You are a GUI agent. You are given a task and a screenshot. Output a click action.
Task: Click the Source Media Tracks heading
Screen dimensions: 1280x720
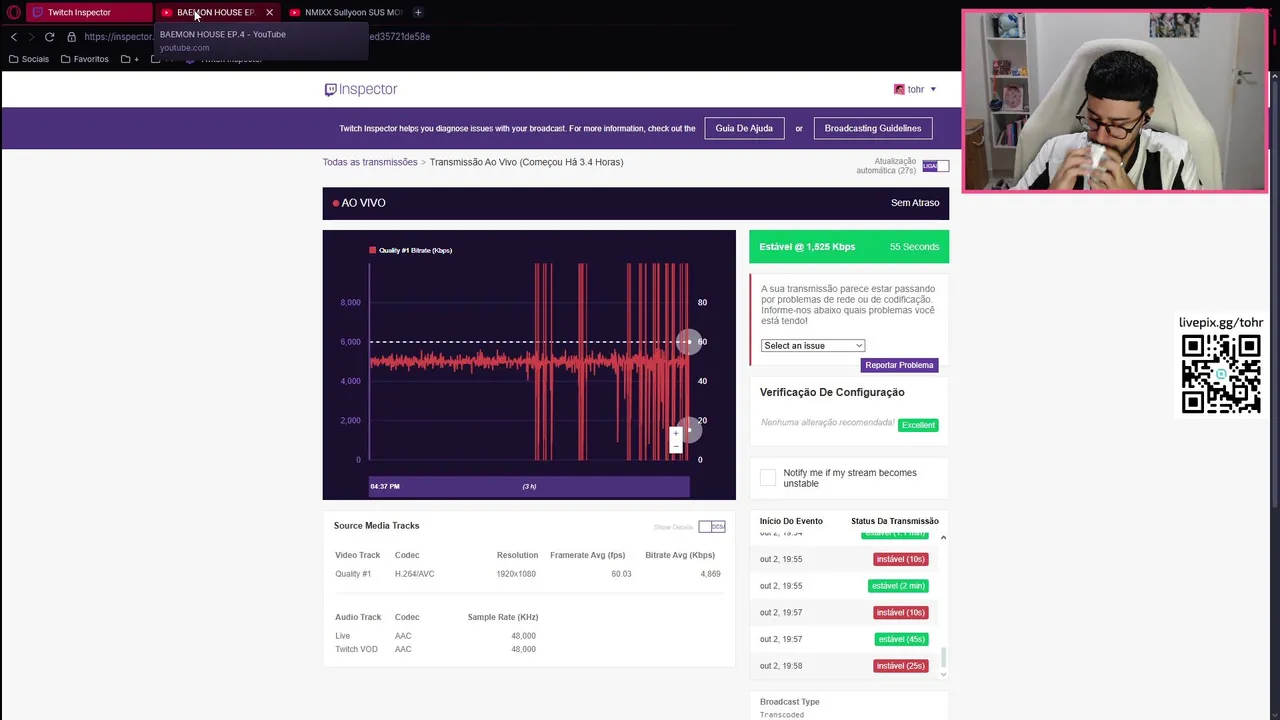pos(376,526)
